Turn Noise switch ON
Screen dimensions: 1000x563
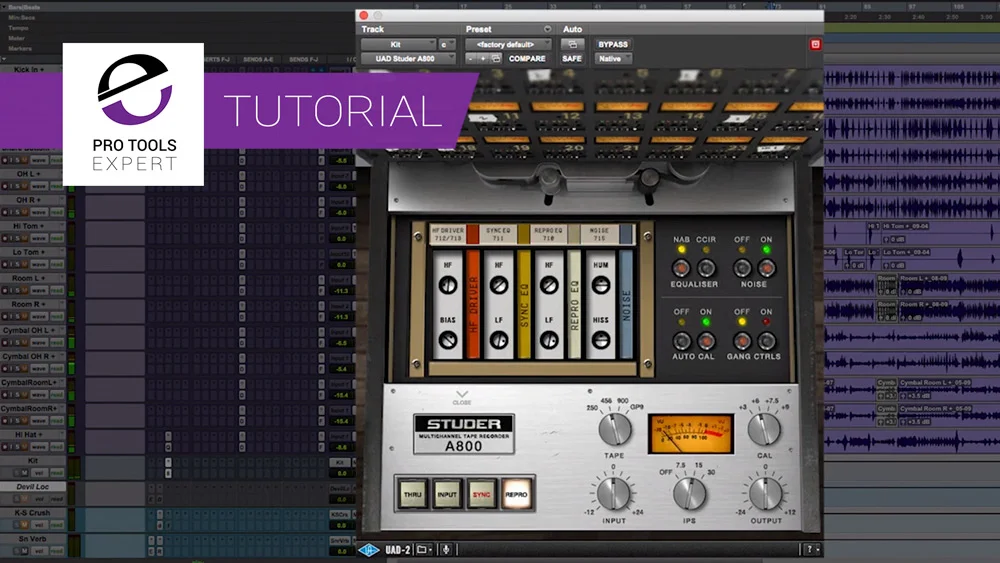766,268
